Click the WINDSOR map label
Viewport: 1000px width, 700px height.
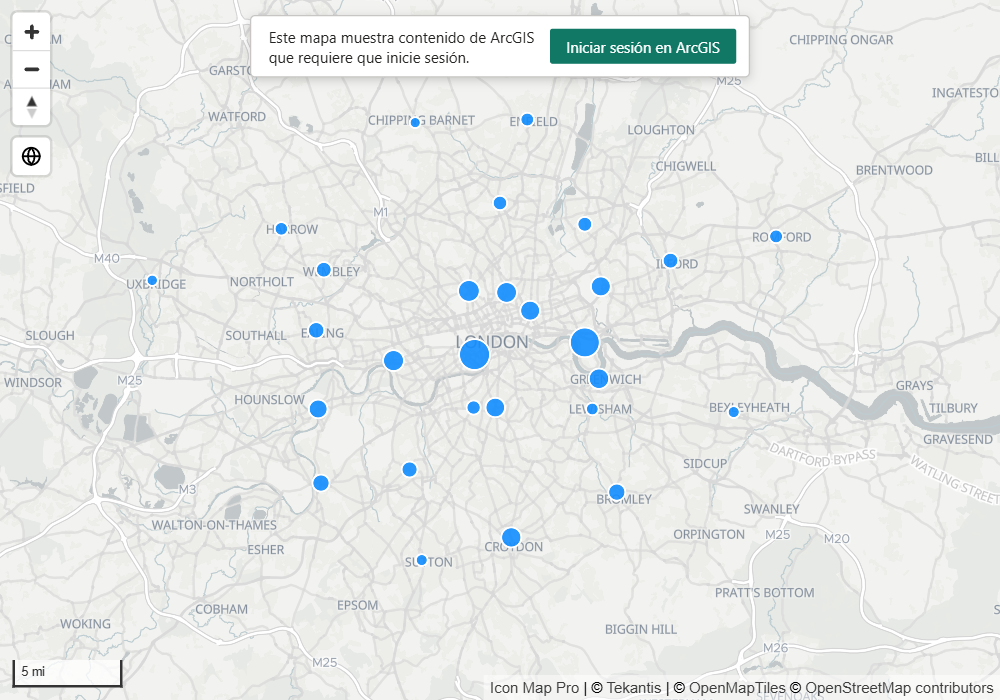tap(33, 383)
